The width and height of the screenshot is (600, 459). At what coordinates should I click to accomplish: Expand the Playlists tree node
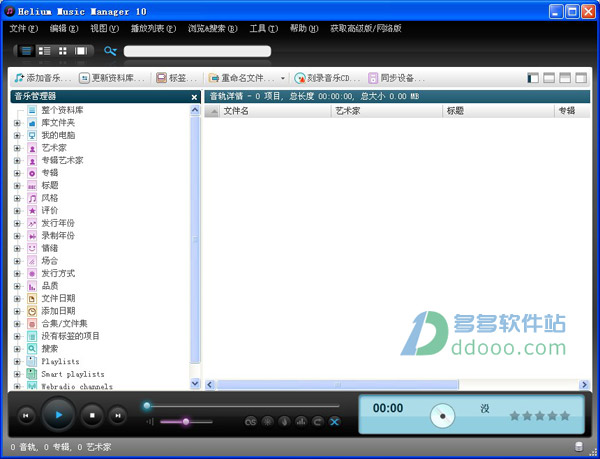(x=17, y=362)
